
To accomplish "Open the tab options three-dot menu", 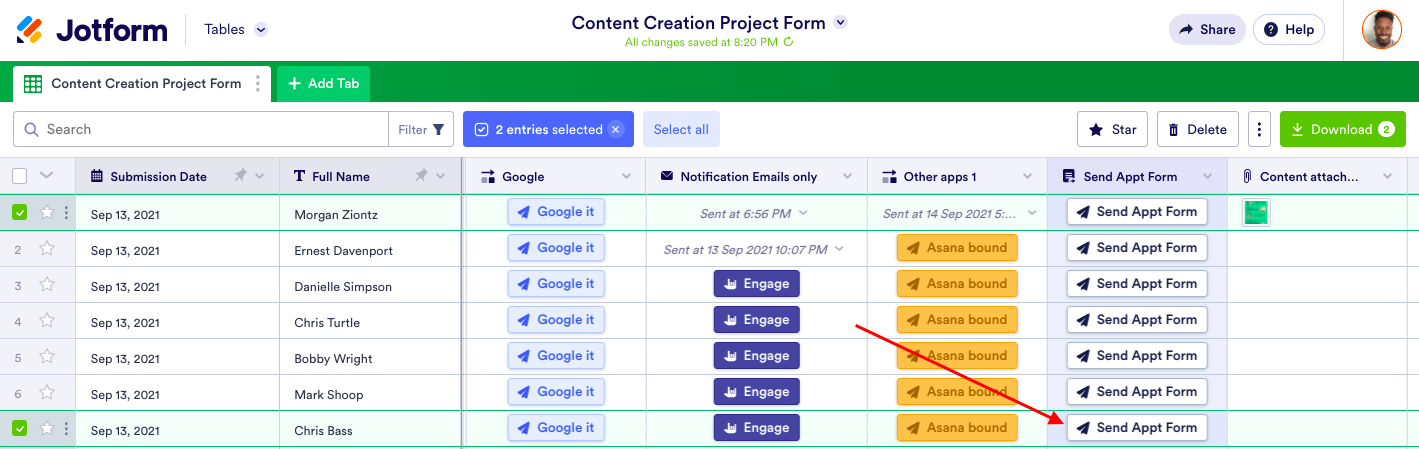I will (258, 84).
